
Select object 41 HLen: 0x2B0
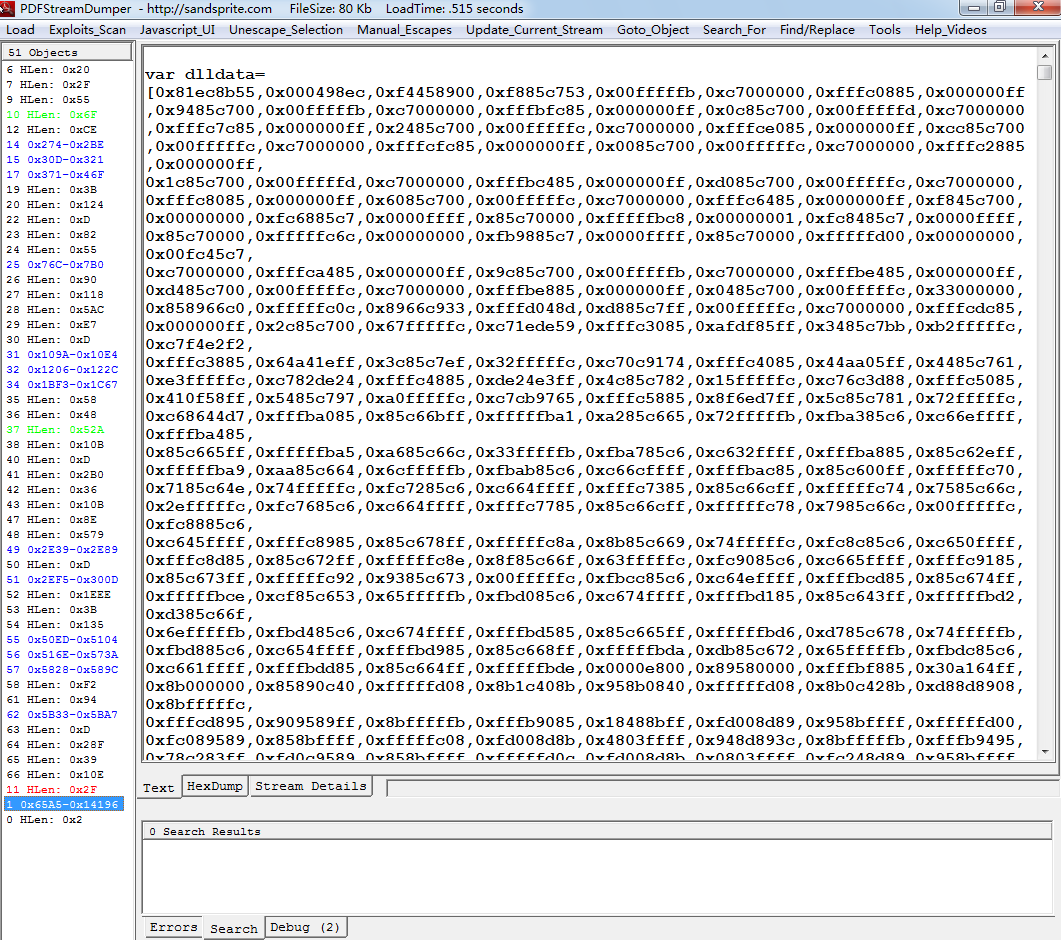click(x=55, y=474)
